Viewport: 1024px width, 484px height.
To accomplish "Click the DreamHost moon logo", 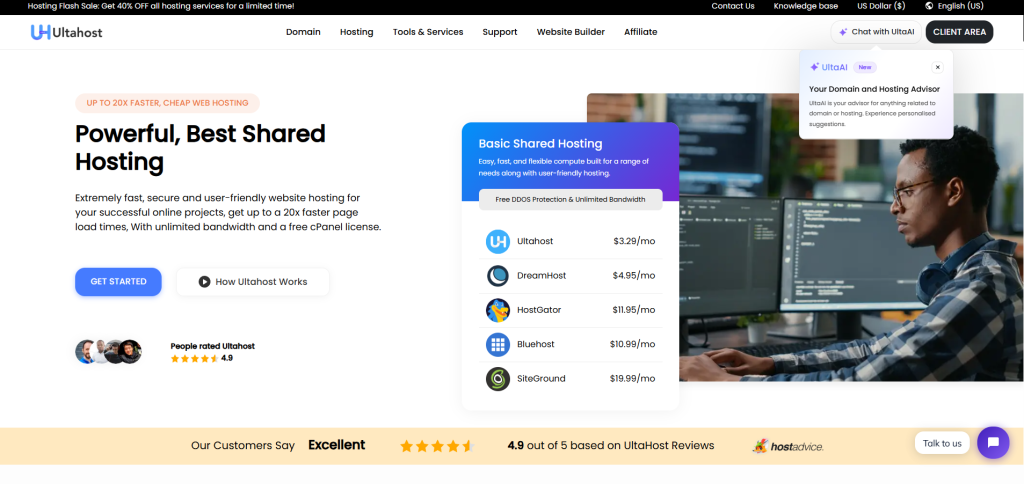I will [x=498, y=276].
